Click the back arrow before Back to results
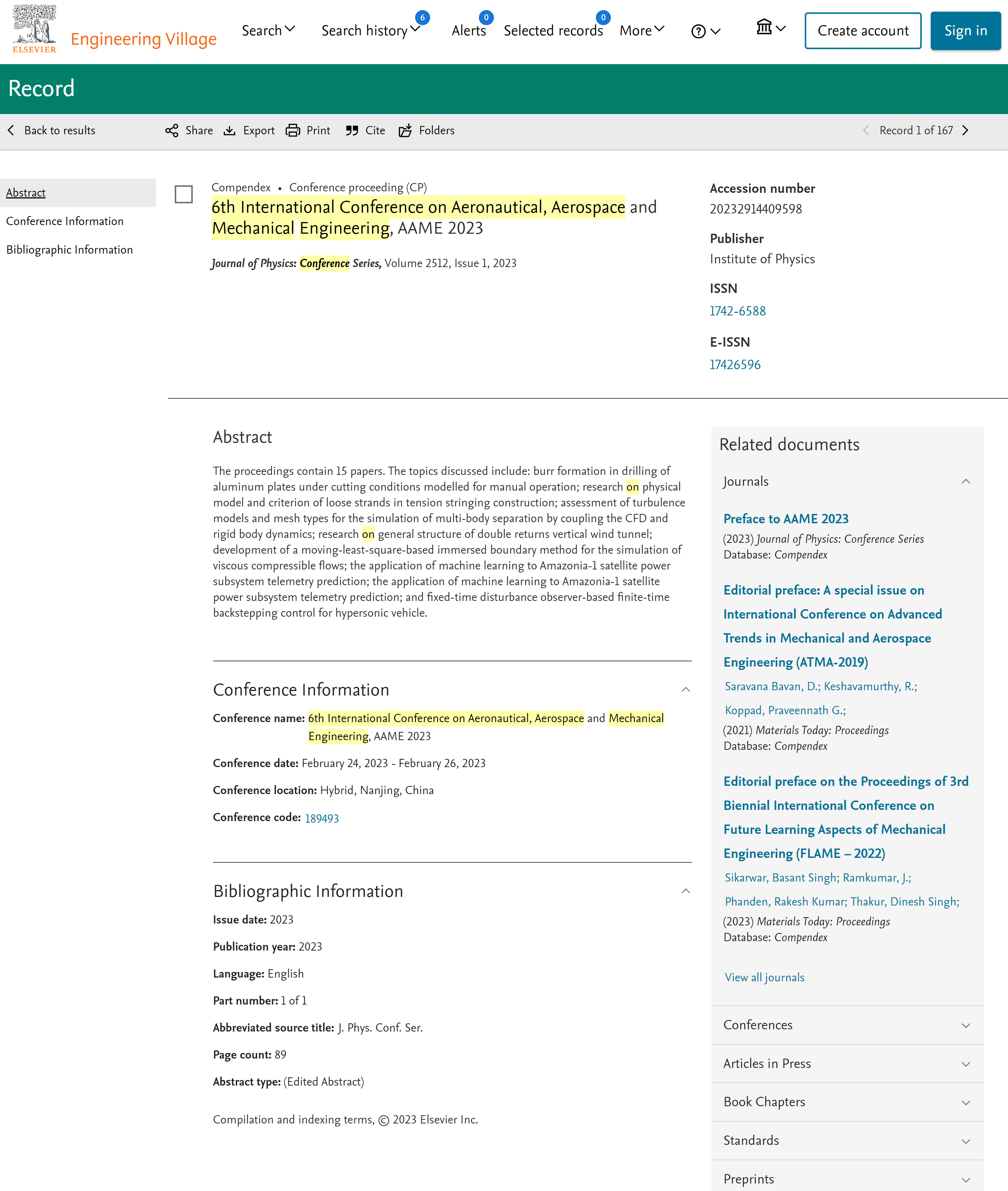 [11, 131]
